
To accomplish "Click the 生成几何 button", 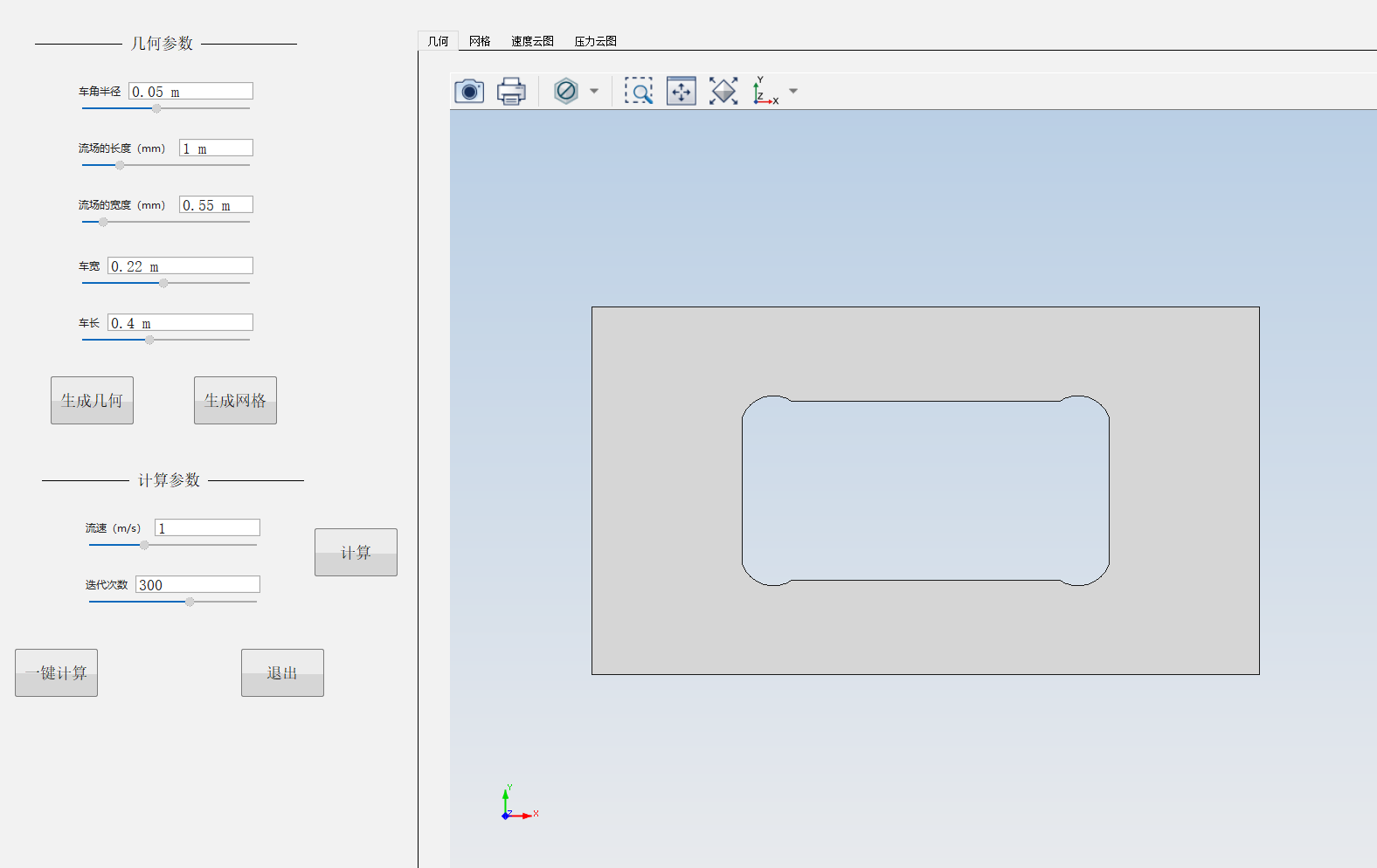I will coord(92,400).
